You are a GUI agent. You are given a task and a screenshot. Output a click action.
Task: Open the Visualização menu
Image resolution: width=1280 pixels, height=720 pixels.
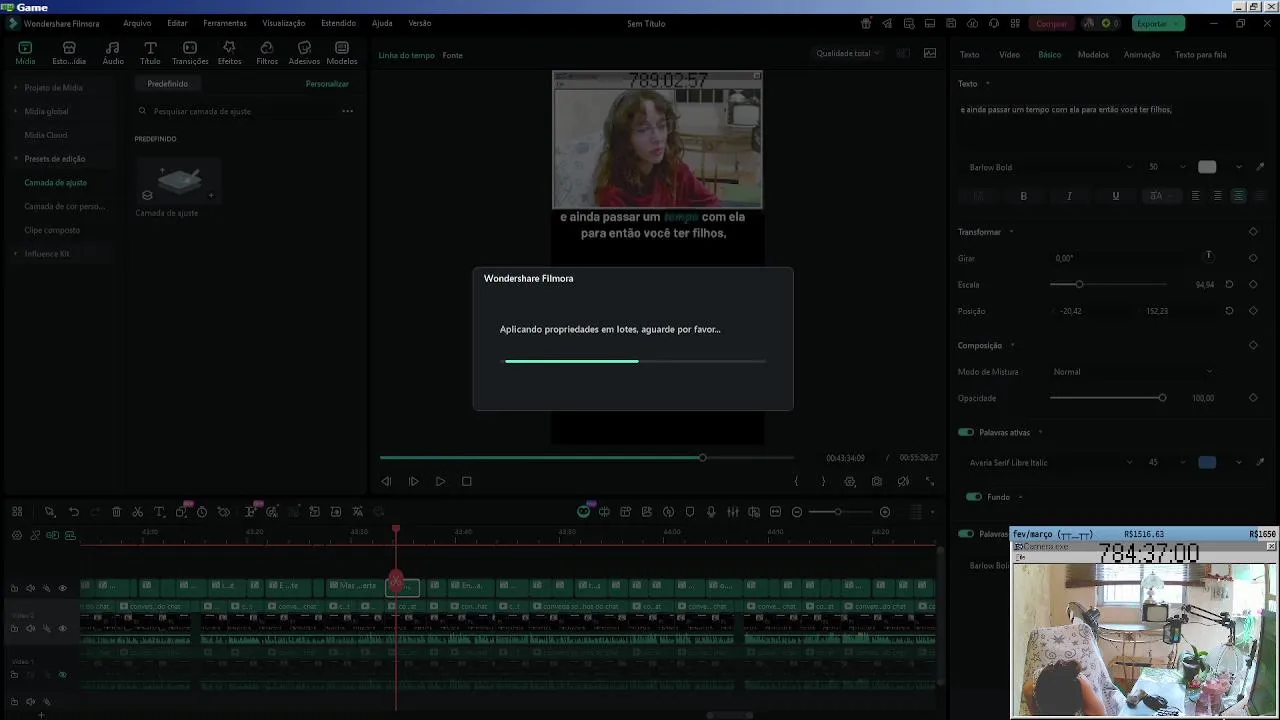pos(284,23)
